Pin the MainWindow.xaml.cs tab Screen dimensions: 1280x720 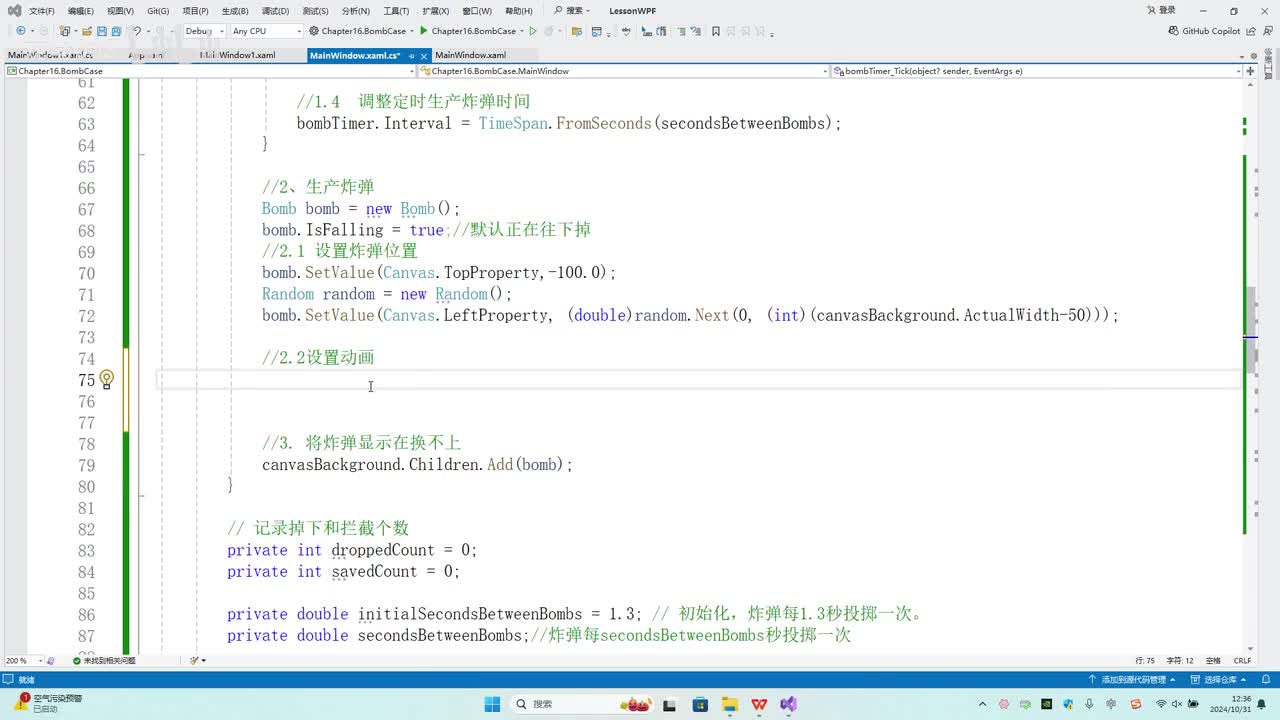click(412, 56)
